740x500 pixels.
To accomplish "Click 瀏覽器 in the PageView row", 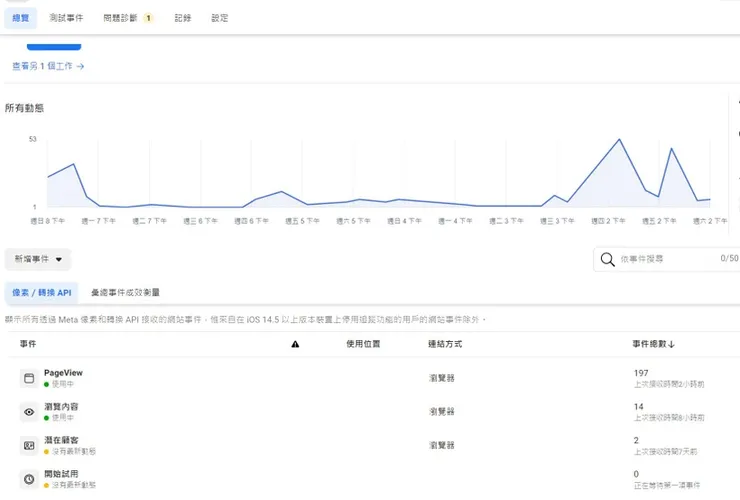I will point(442,378).
